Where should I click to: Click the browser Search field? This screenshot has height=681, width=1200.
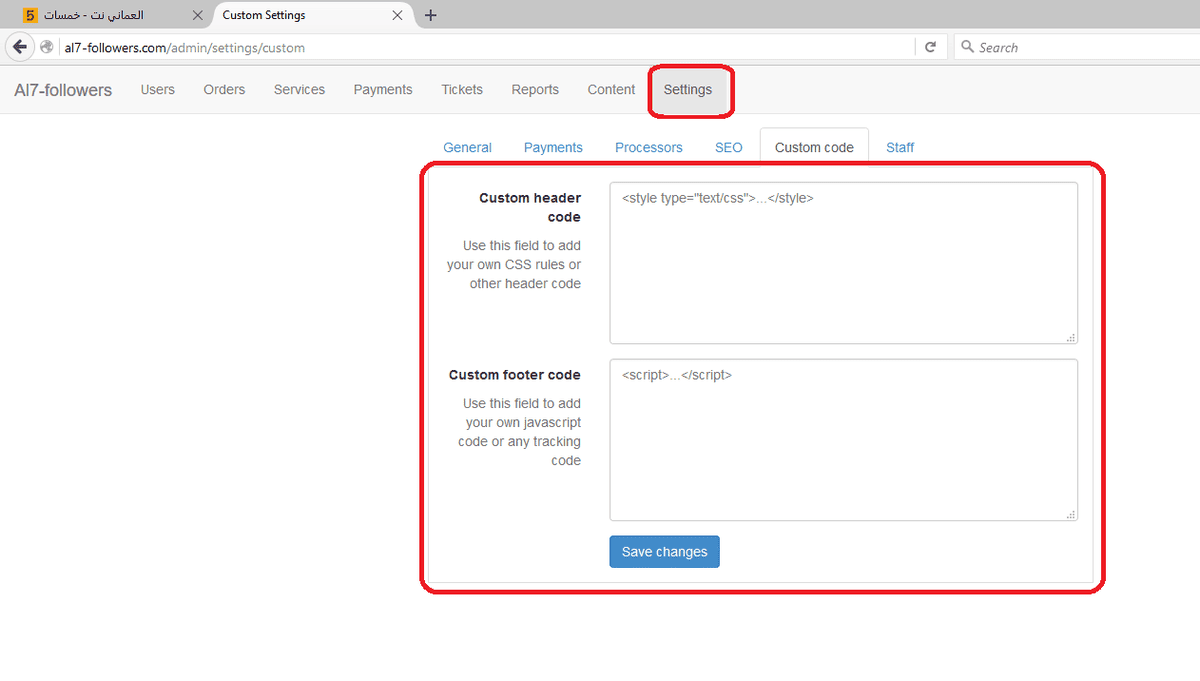coord(1076,47)
